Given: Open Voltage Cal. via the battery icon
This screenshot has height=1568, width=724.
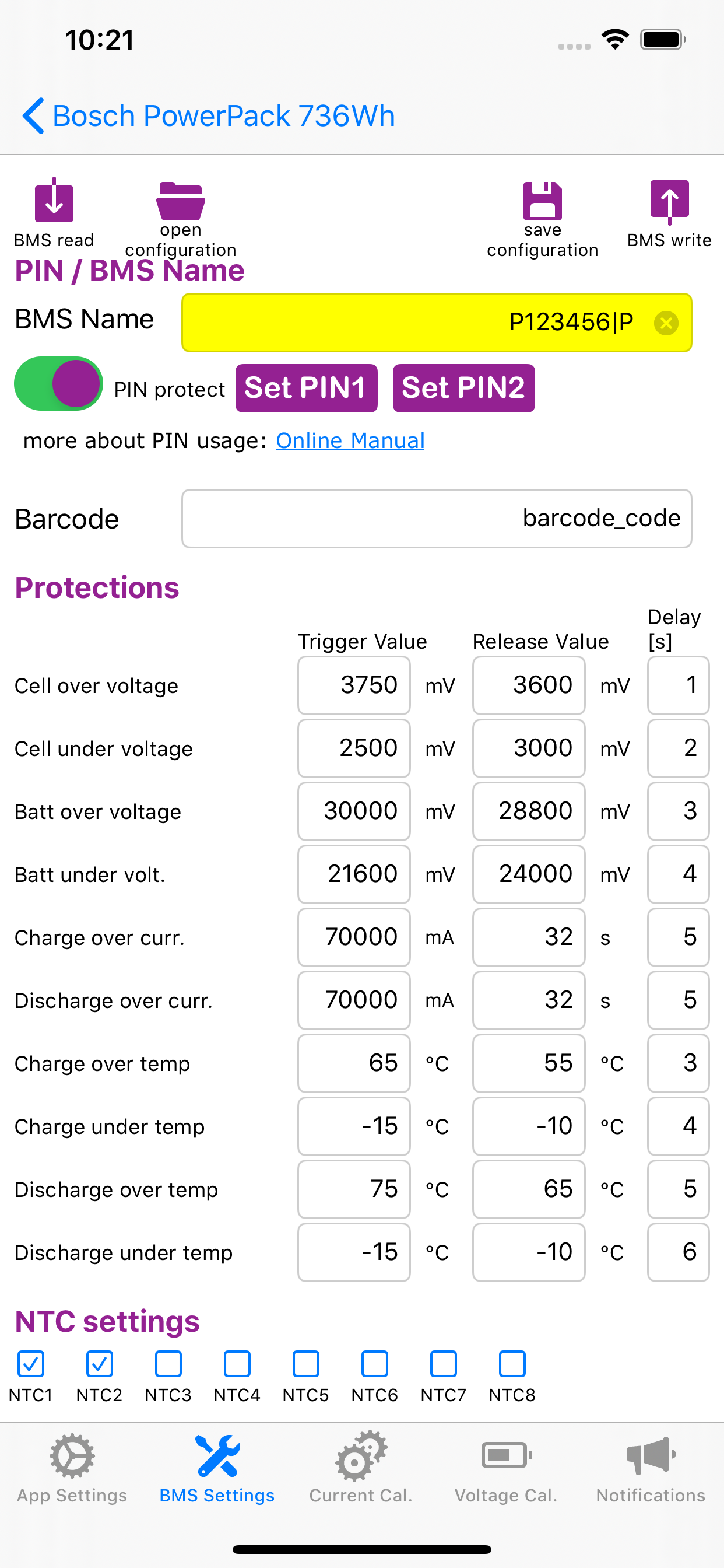Looking at the screenshot, I should pyautogui.click(x=505, y=1455).
